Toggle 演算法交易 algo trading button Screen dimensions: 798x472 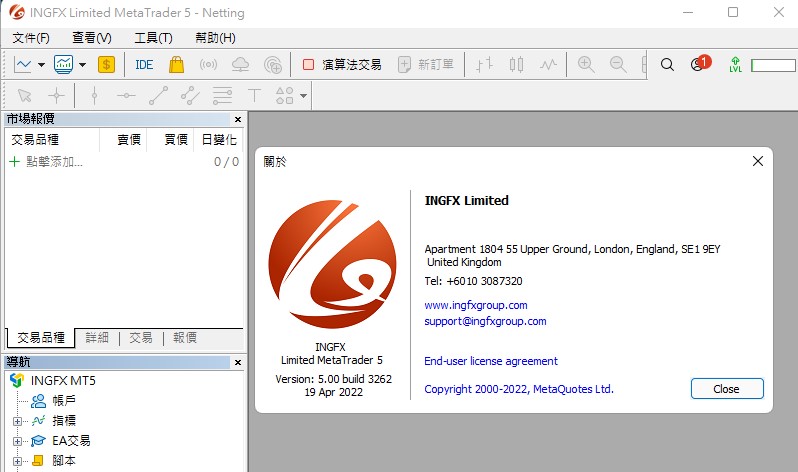tap(341, 64)
